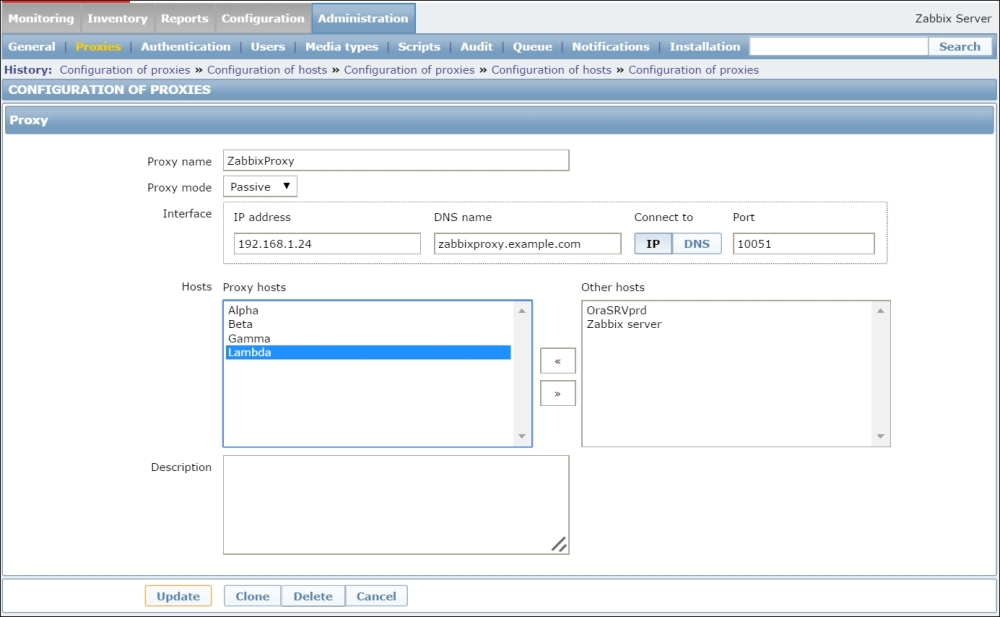The height and width of the screenshot is (617, 1000).
Task: Open Media types submenu
Action: (x=342, y=47)
